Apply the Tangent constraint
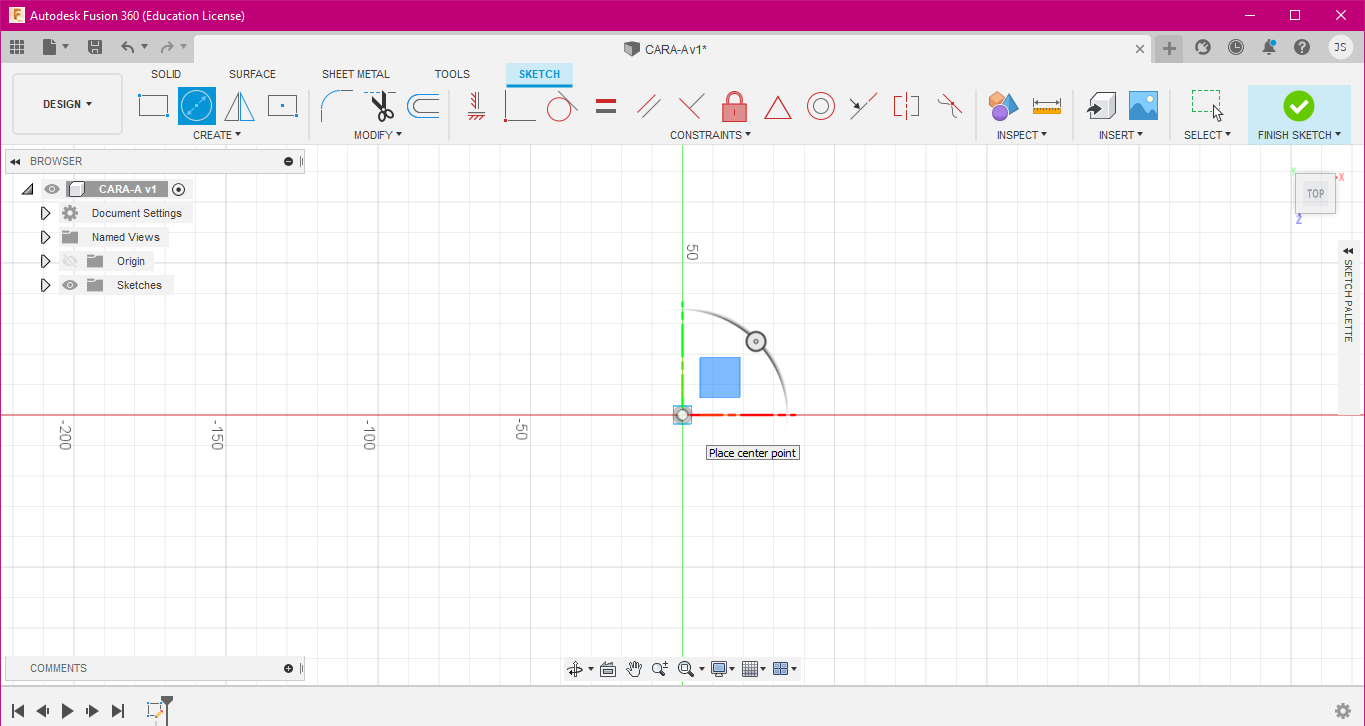1365x726 pixels. pos(563,105)
